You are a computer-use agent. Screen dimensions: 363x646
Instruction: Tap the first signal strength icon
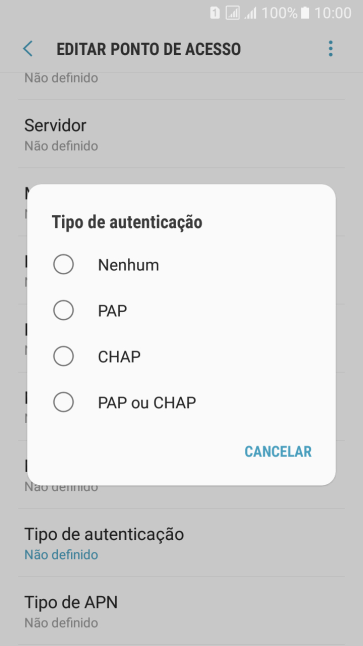233,13
